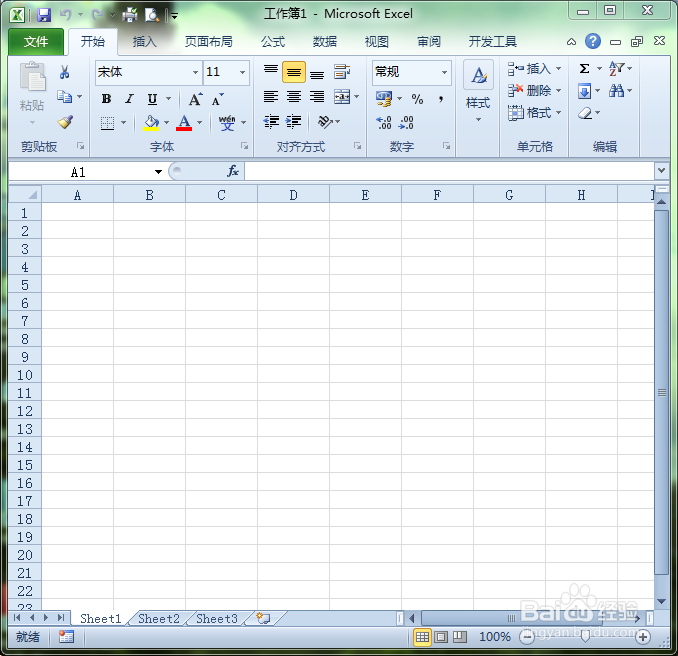Align text left icon
Viewport: 678px width, 656px height.
pyautogui.click(x=271, y=97)
